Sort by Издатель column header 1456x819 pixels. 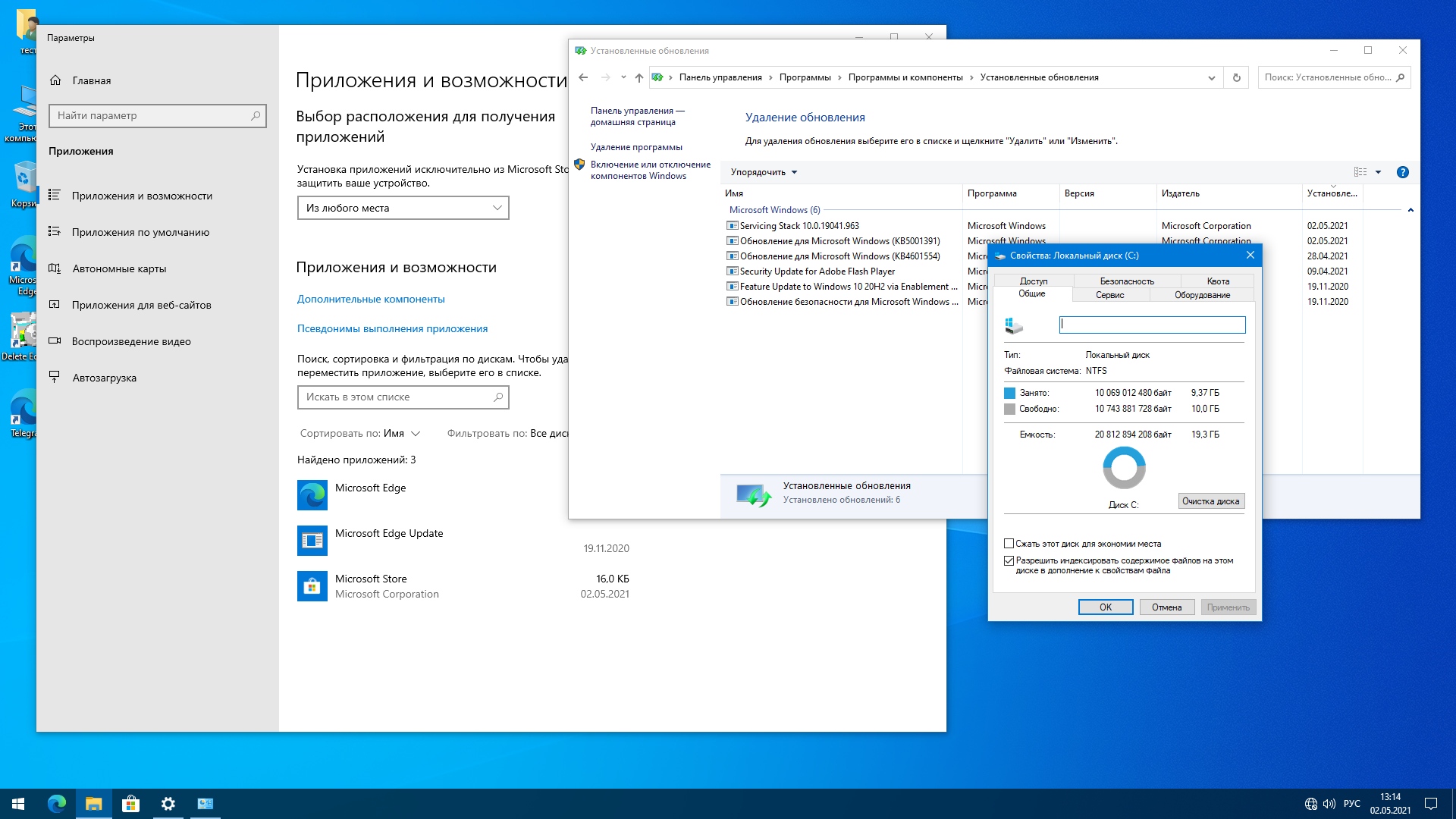click(1228, 193)
